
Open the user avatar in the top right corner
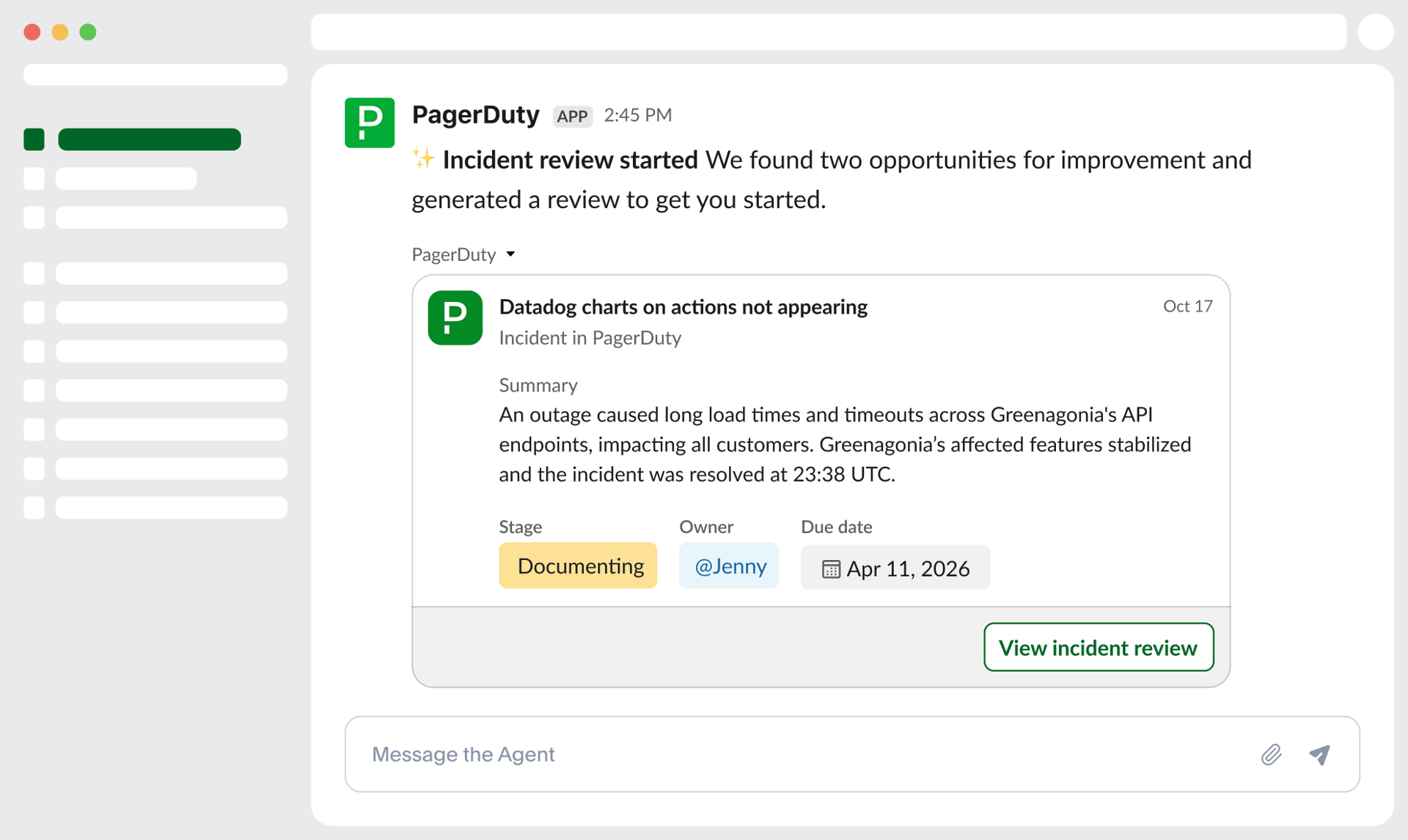click(x=1376, y=32)
